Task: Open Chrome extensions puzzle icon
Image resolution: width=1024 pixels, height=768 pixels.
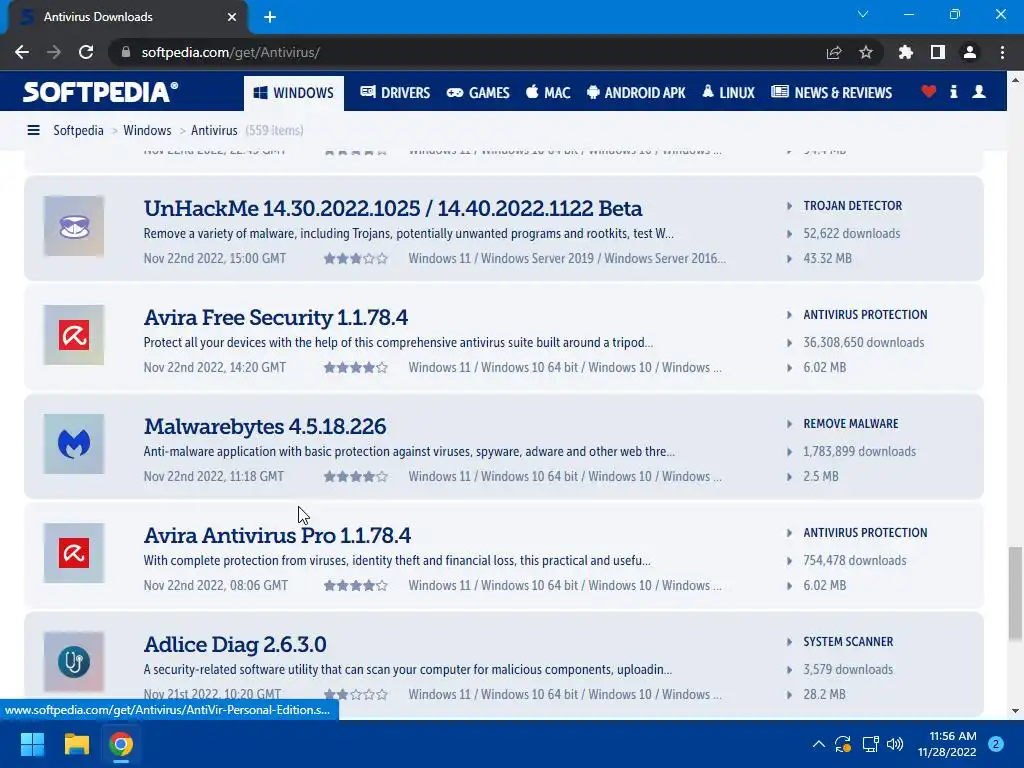Action: point(906,52)
